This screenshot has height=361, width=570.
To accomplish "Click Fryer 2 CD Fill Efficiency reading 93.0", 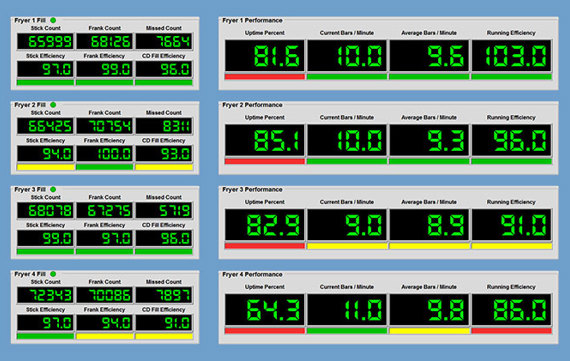I will tap(164, 154).
